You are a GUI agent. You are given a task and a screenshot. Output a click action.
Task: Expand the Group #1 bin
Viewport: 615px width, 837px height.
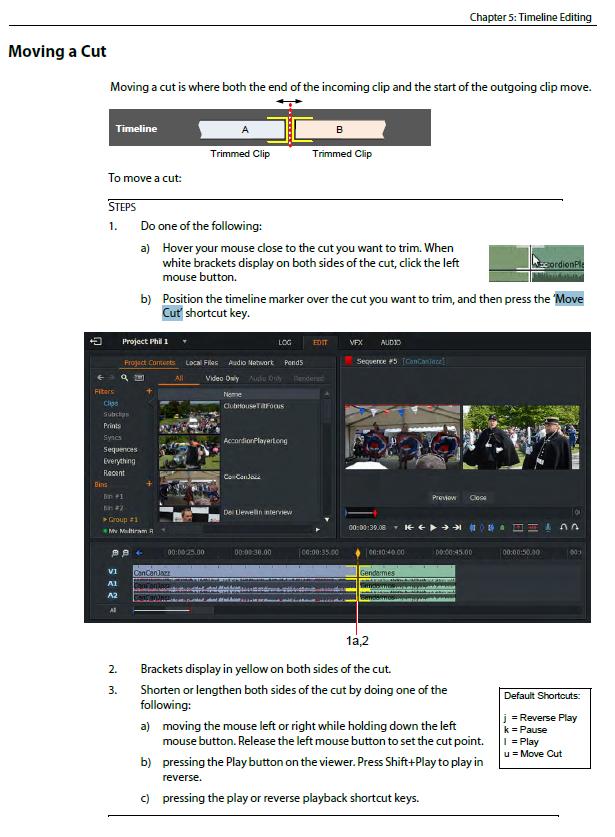104,520
